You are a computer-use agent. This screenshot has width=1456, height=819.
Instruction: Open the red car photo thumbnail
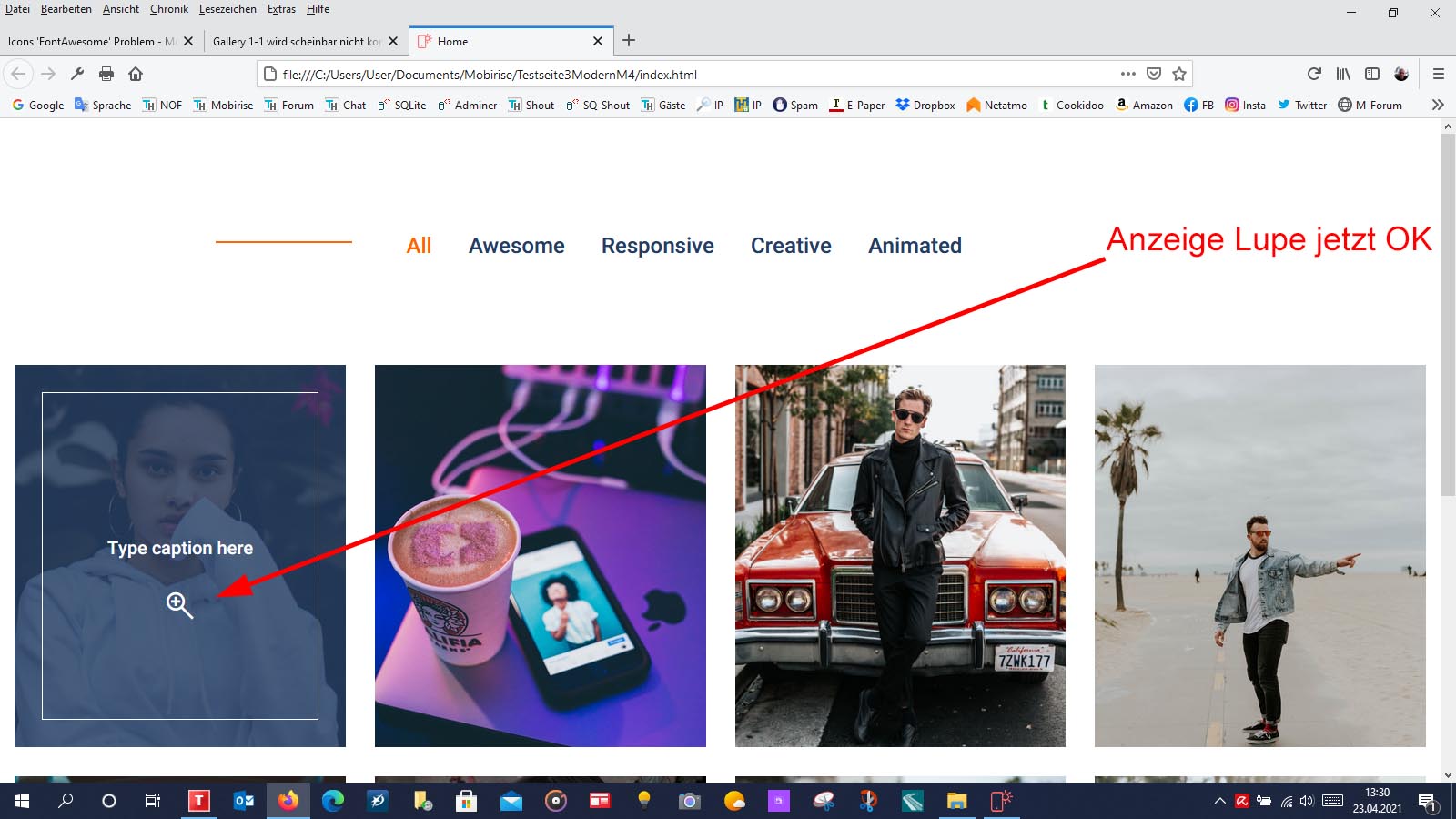click(x=900, y=555)
